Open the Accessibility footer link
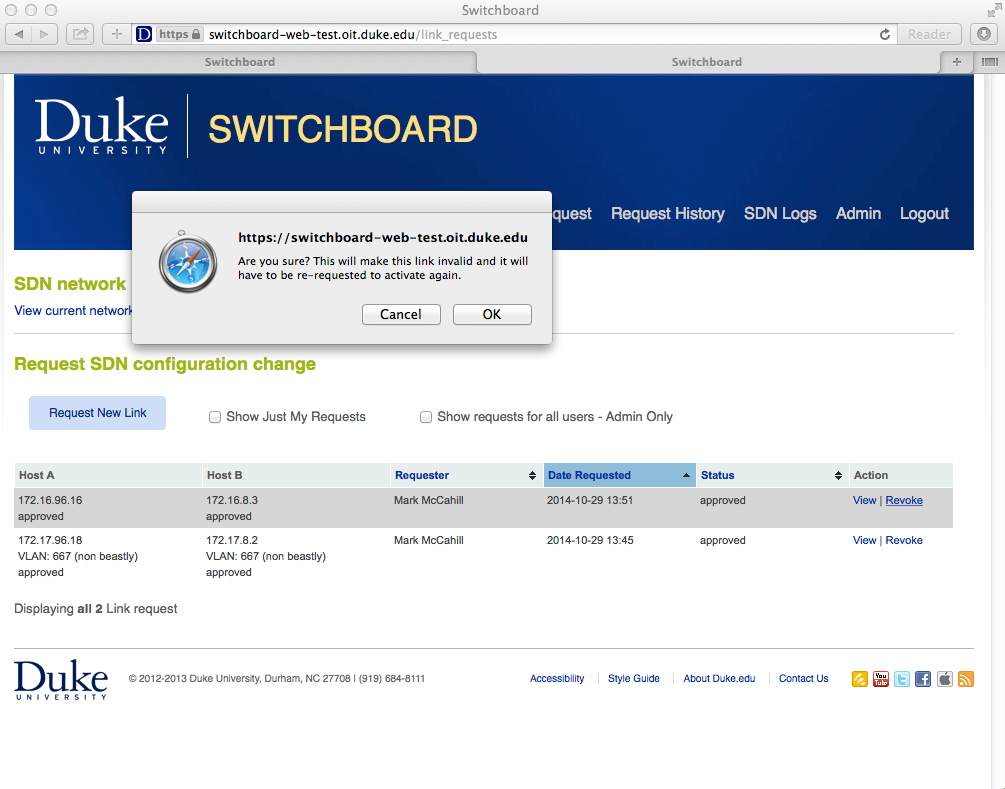This screenshot has width=1005, height=789. [557, 678]
